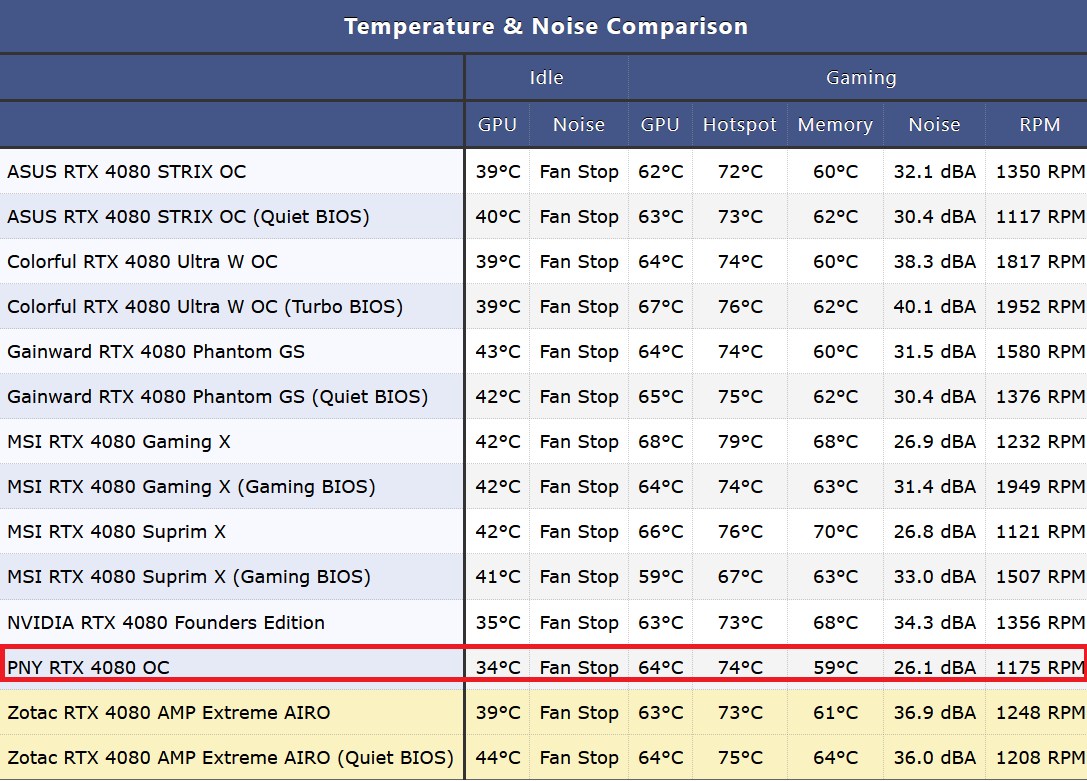Click the RPM column header

pyautogui.click(x=1039, y=125)
